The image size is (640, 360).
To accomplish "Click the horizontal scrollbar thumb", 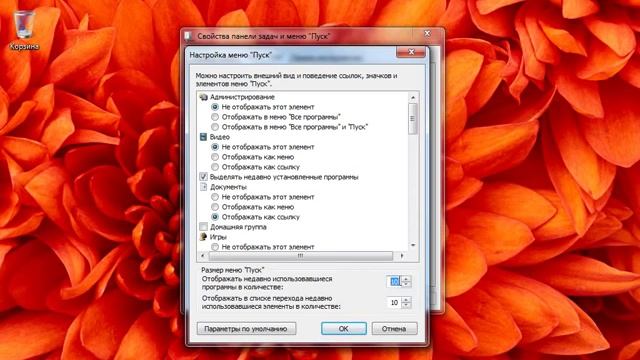I will [x=301, y=256].
